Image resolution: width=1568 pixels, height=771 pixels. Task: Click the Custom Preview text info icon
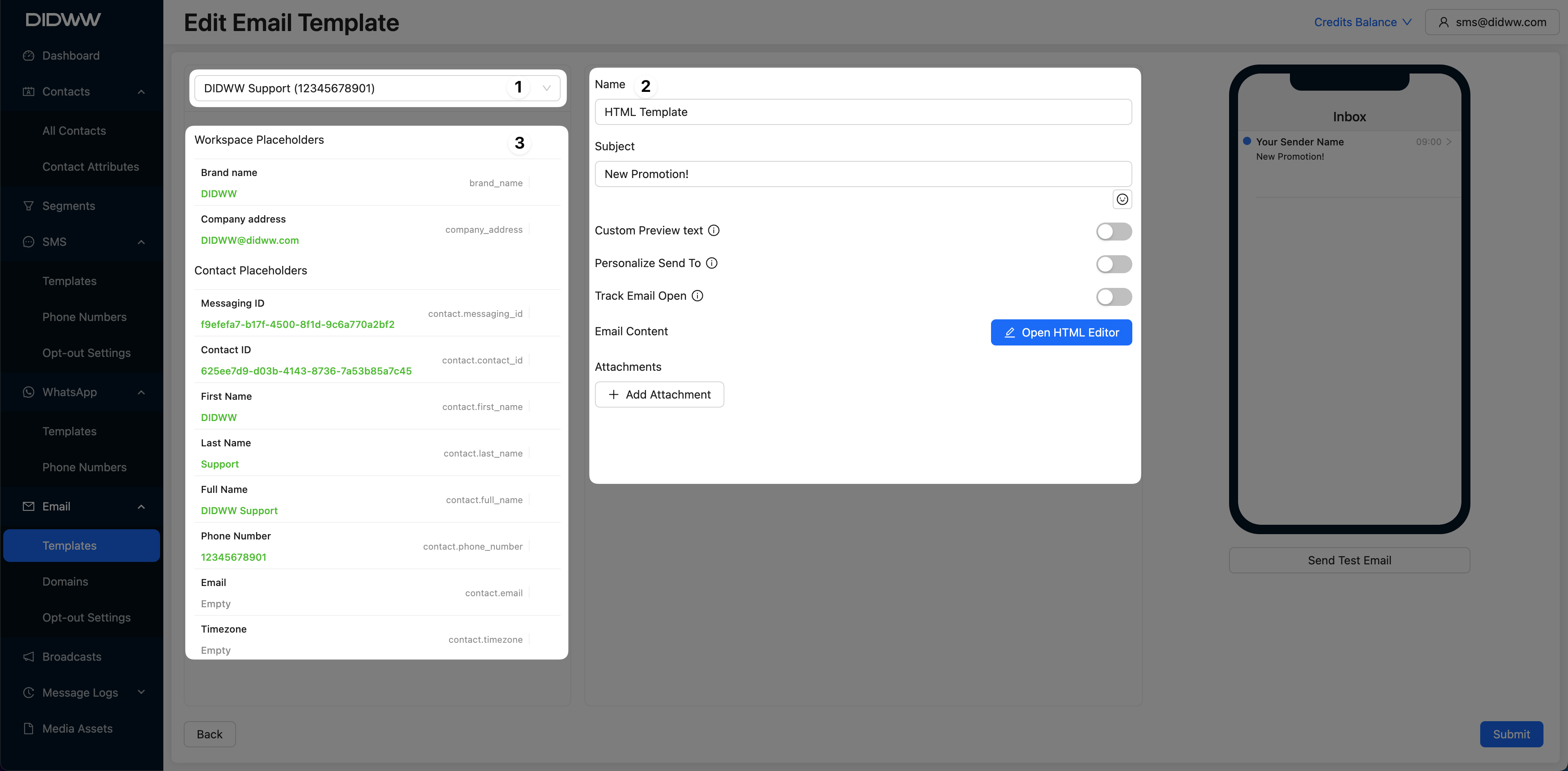point(714,231)
